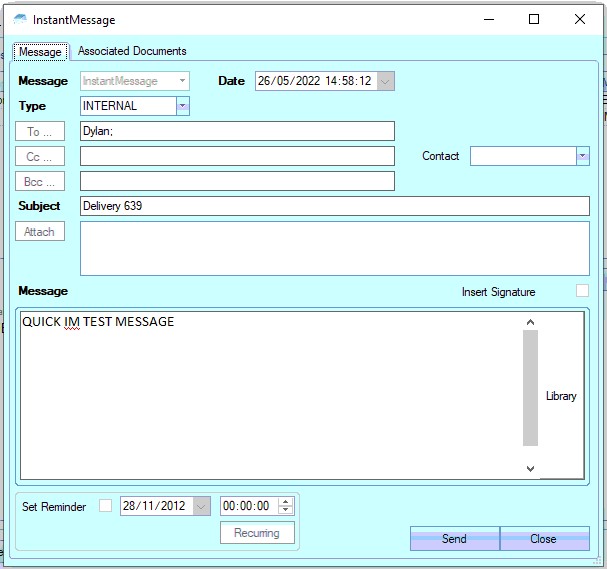Increase reminder time with spinner up arrow

[x=286, y=502]
